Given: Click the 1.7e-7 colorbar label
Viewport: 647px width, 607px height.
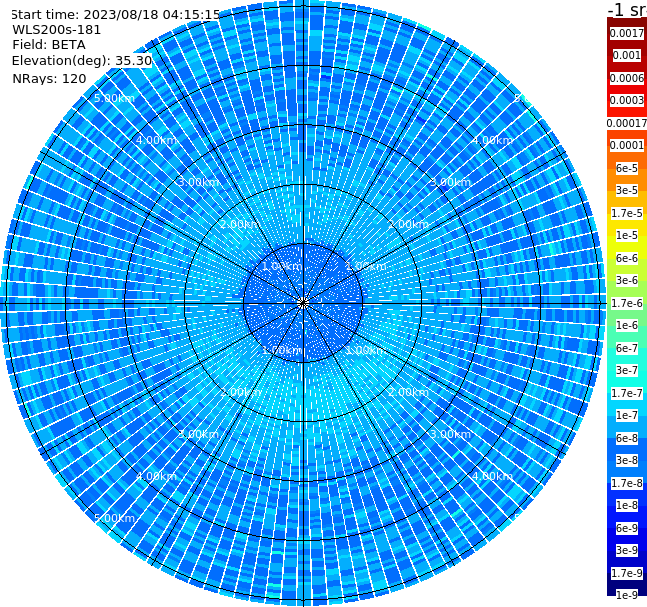Looking at the screenshot, I should coord(627,393).
